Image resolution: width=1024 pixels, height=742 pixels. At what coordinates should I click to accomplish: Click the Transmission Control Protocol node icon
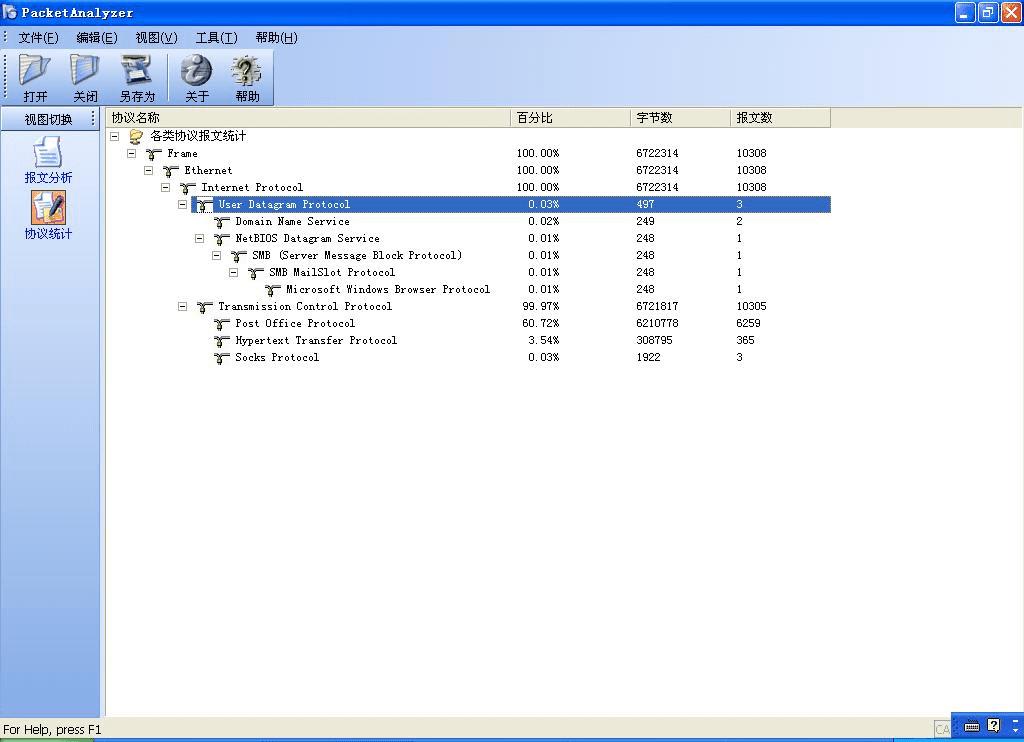click(204, 307)
